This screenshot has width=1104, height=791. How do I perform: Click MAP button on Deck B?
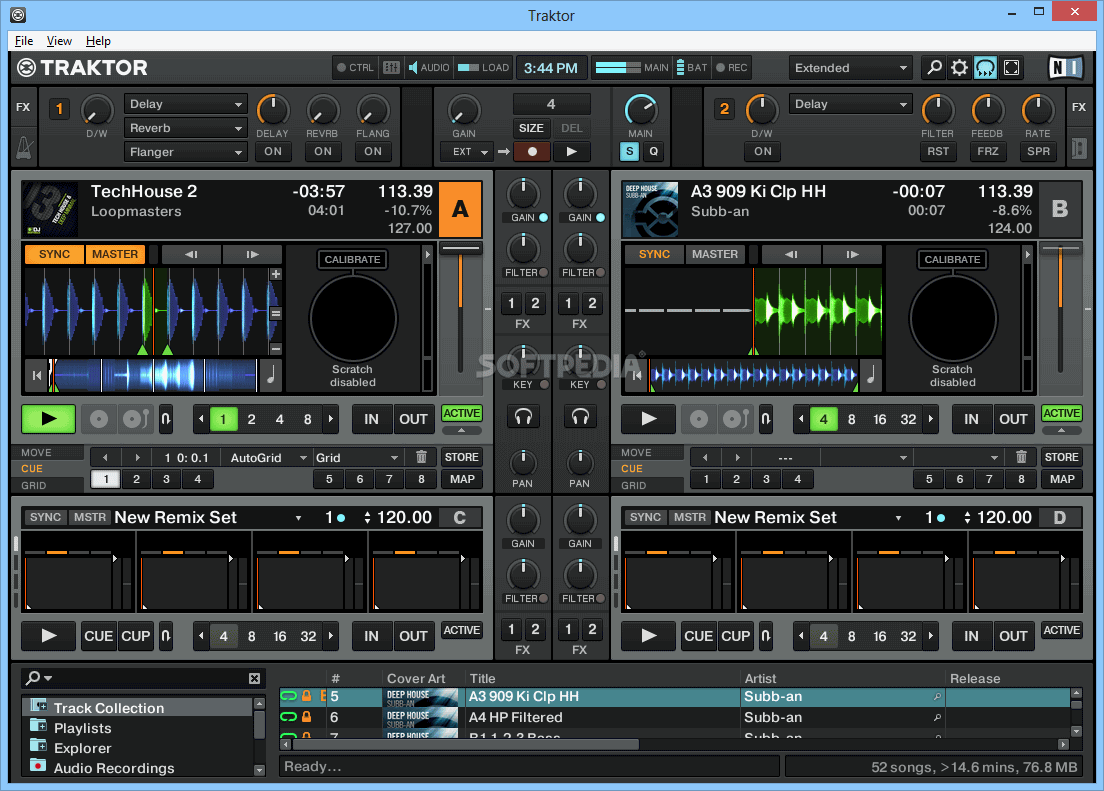tap(1061, 479)
